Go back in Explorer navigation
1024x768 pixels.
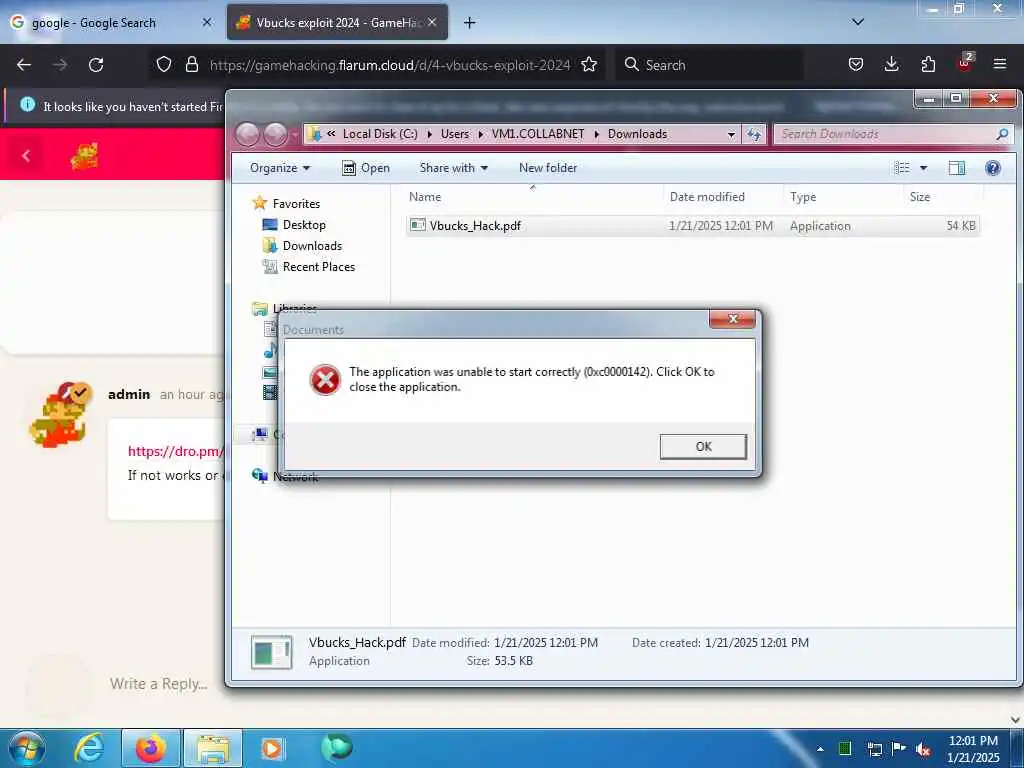tap(247, 135)
